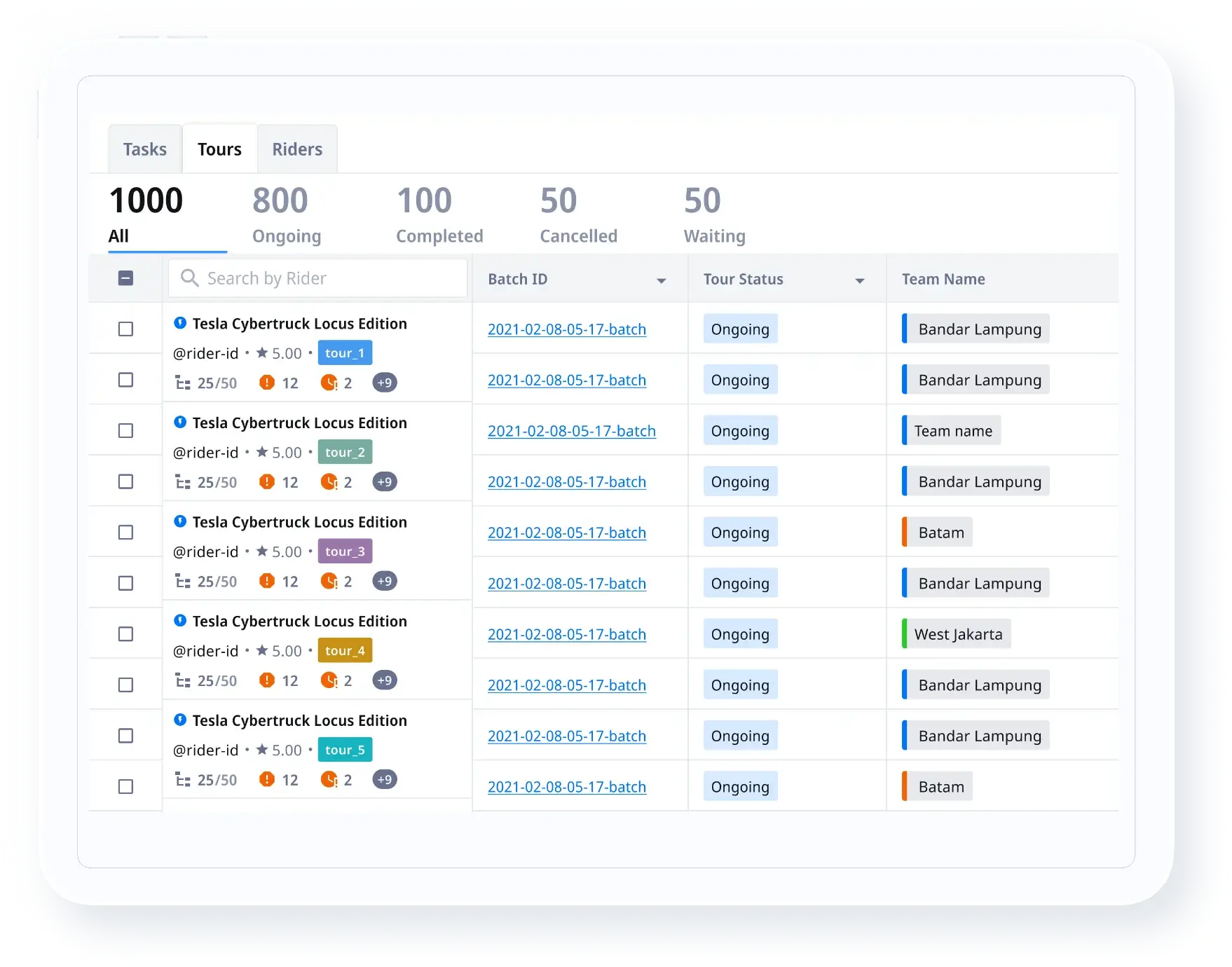Tick the checkbox beside tour_1's 25/50 line
The height and width of the screenshot is (967, 1232).
pos(125,380)
